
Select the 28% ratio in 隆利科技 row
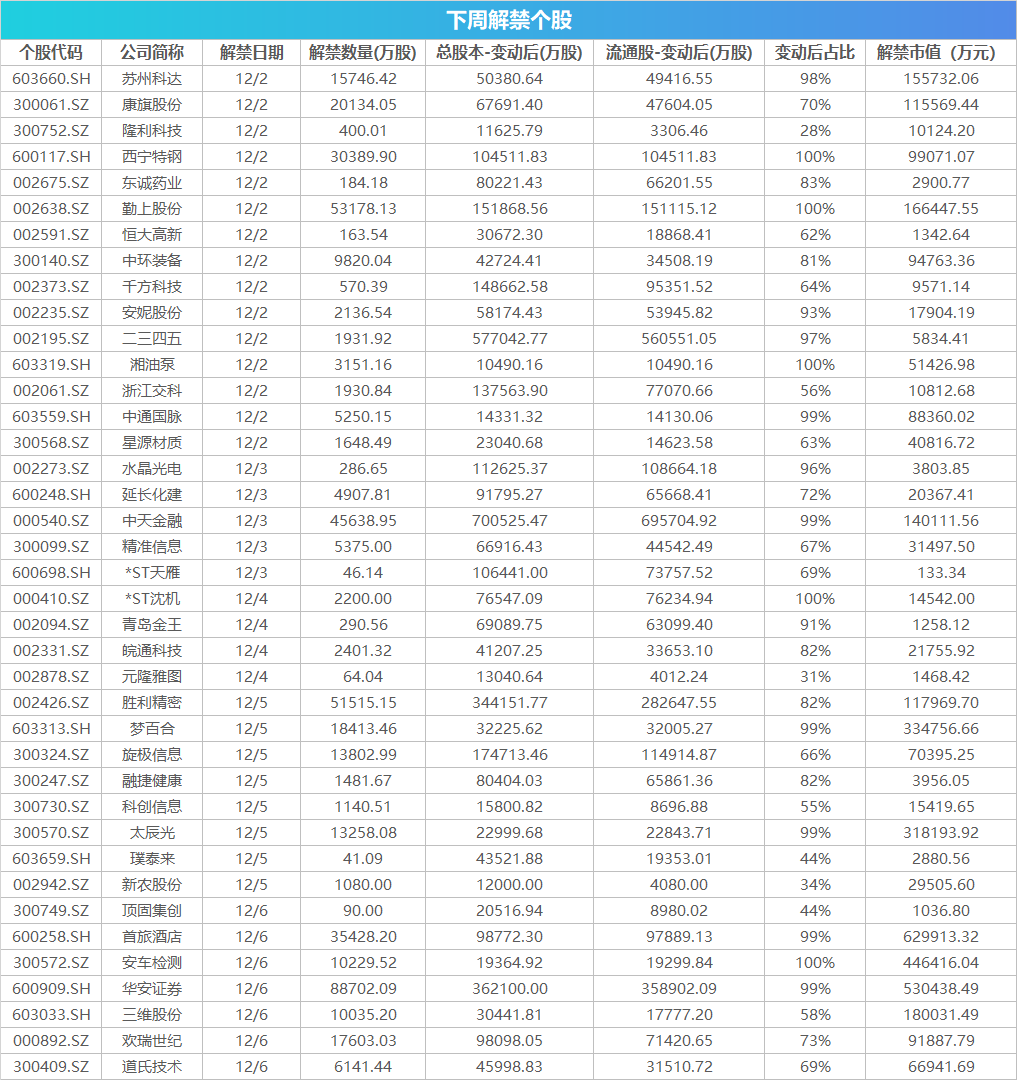[x=815, y=131]
